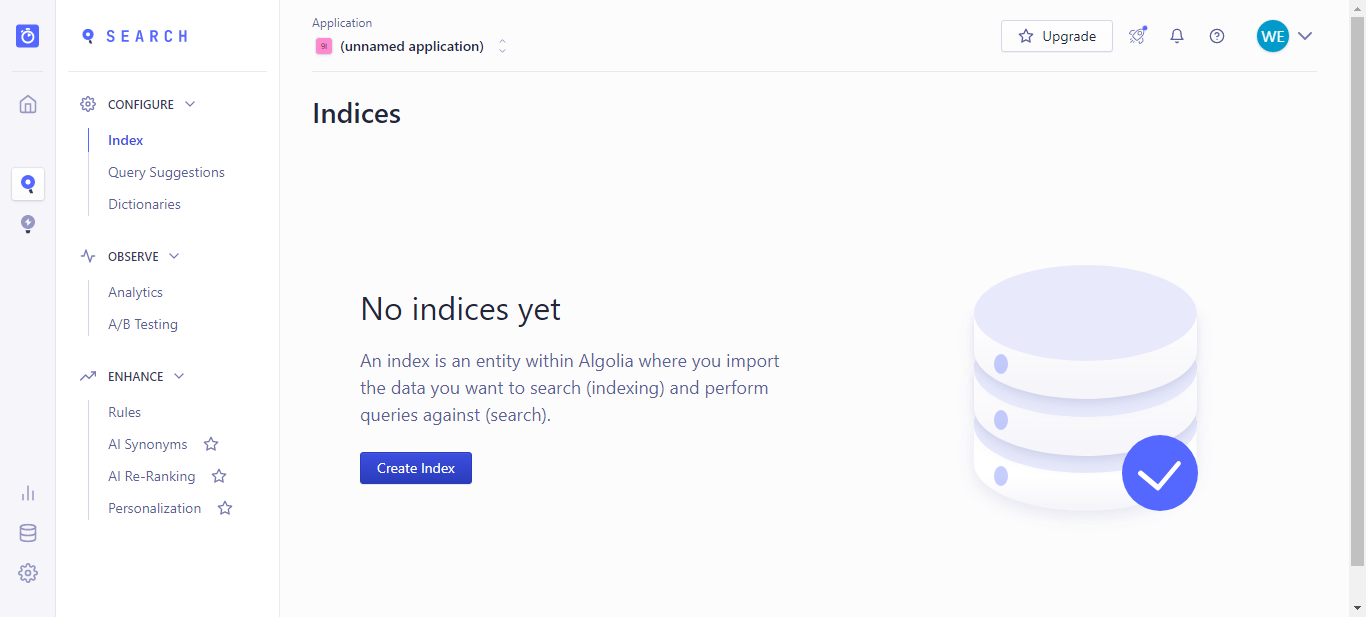This screenshot has width=1366, height=617.
Task: Click the Create Index button
Action: 416,468
